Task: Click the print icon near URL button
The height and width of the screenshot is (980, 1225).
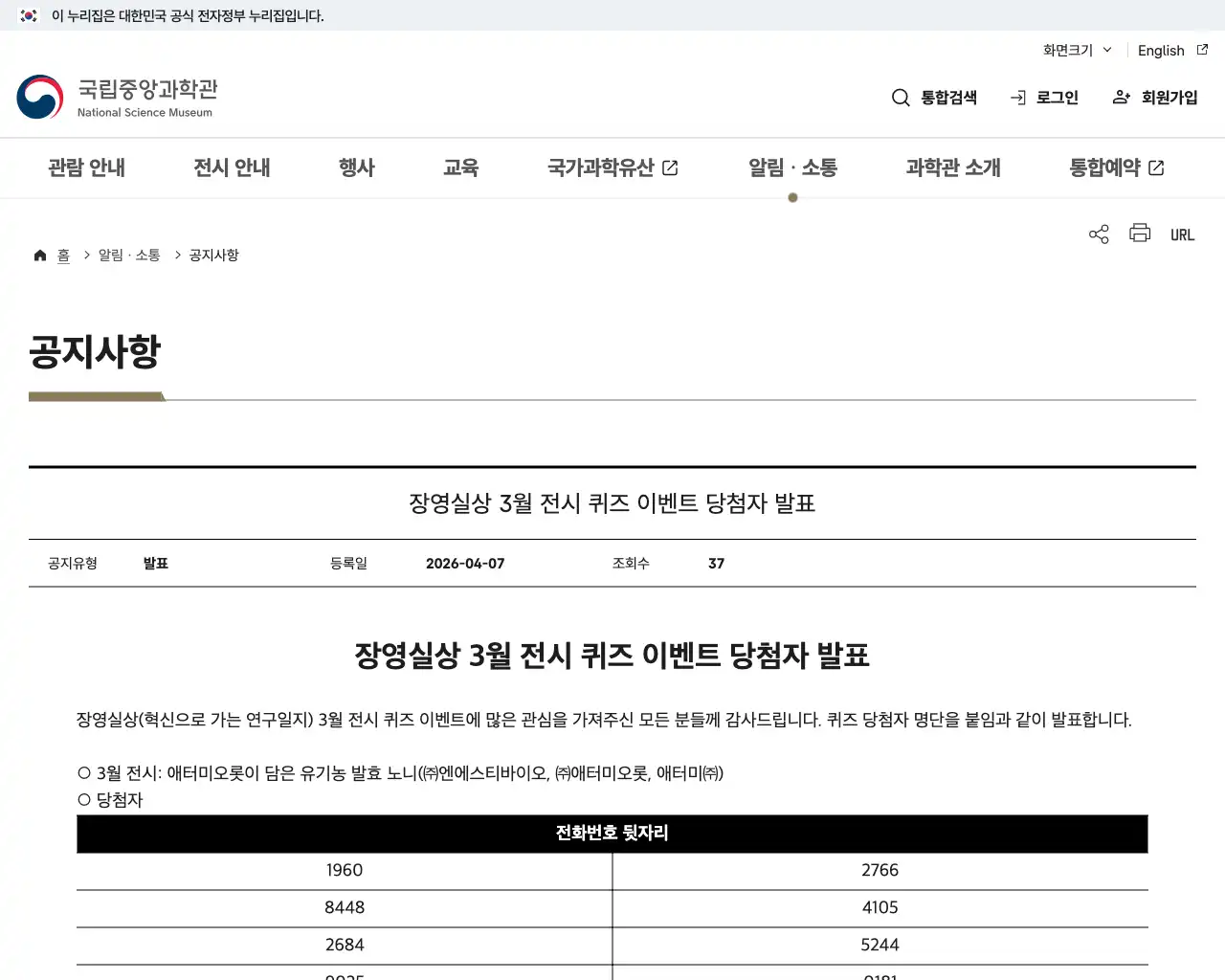Action: pos(1139,234)
